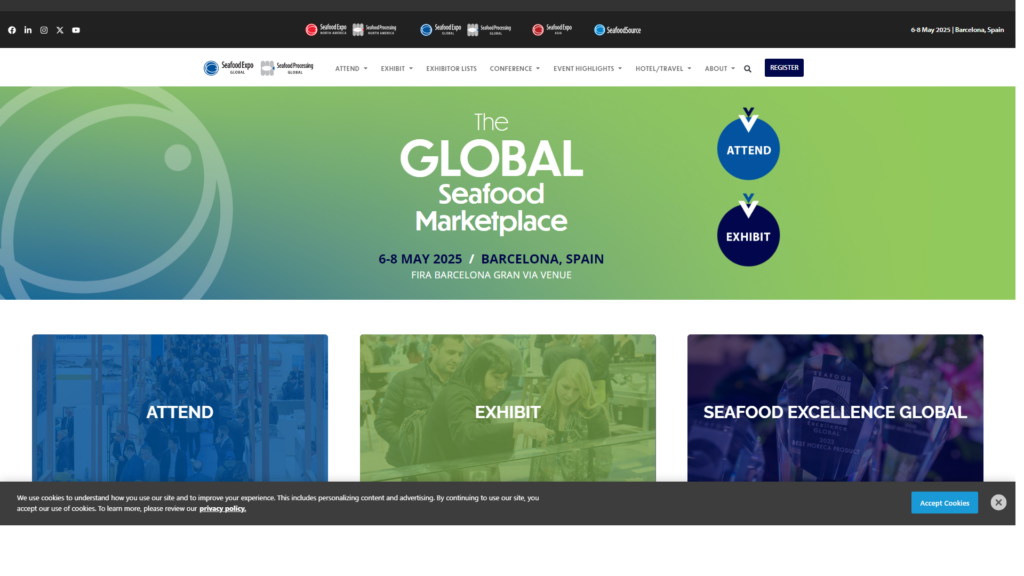1024x576 pixels.
Task: Expand the Hotel/Travel dropdown menu
Action: [x=664, y=69]
